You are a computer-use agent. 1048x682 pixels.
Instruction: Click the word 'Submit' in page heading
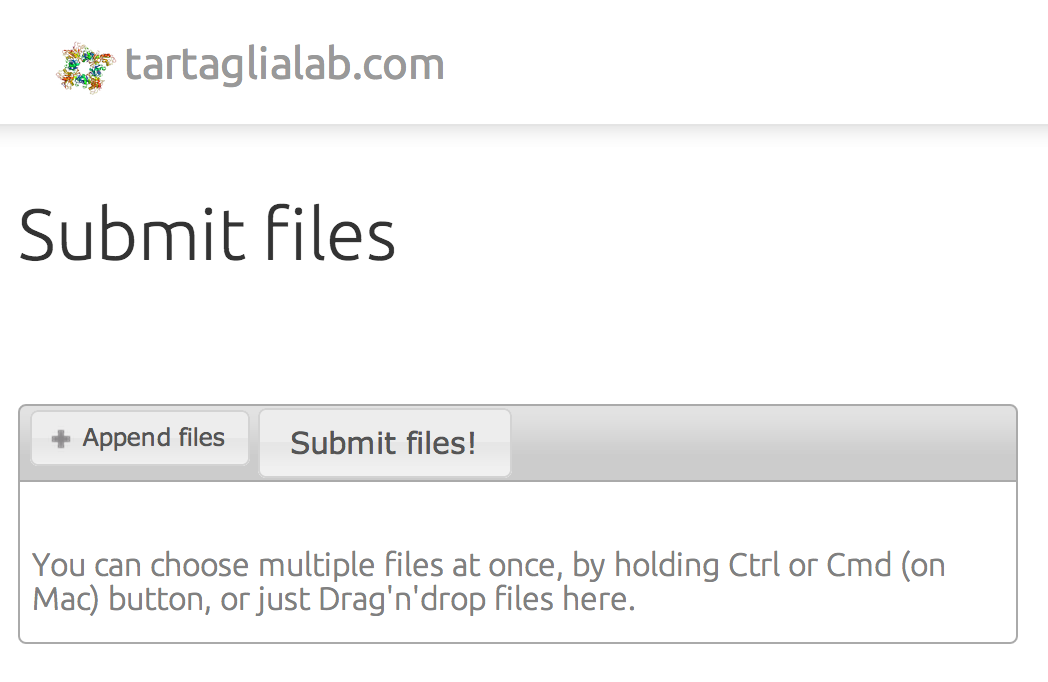point(130,234)
